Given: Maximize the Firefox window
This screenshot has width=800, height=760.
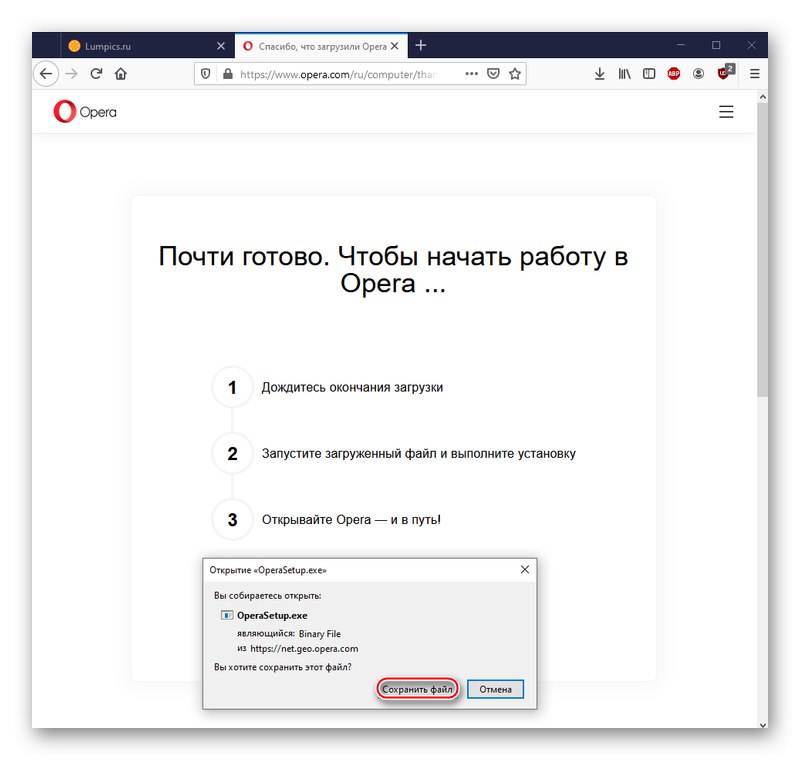Looking at the screenshot, I should tap(716, 45).
